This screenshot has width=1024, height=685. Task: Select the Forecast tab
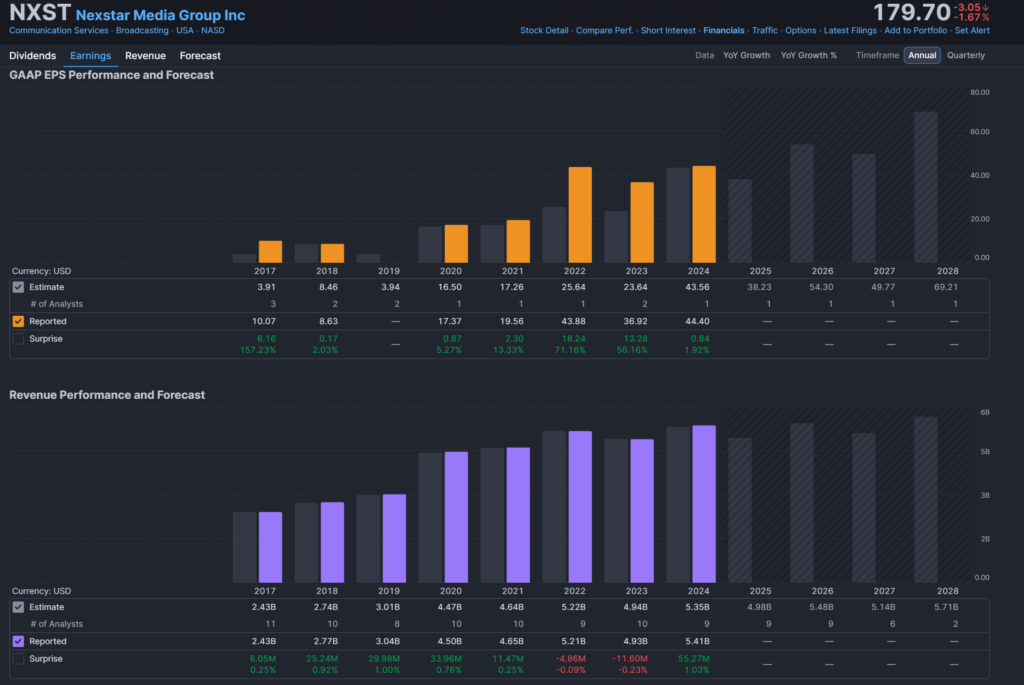click(x=199, y=56)
